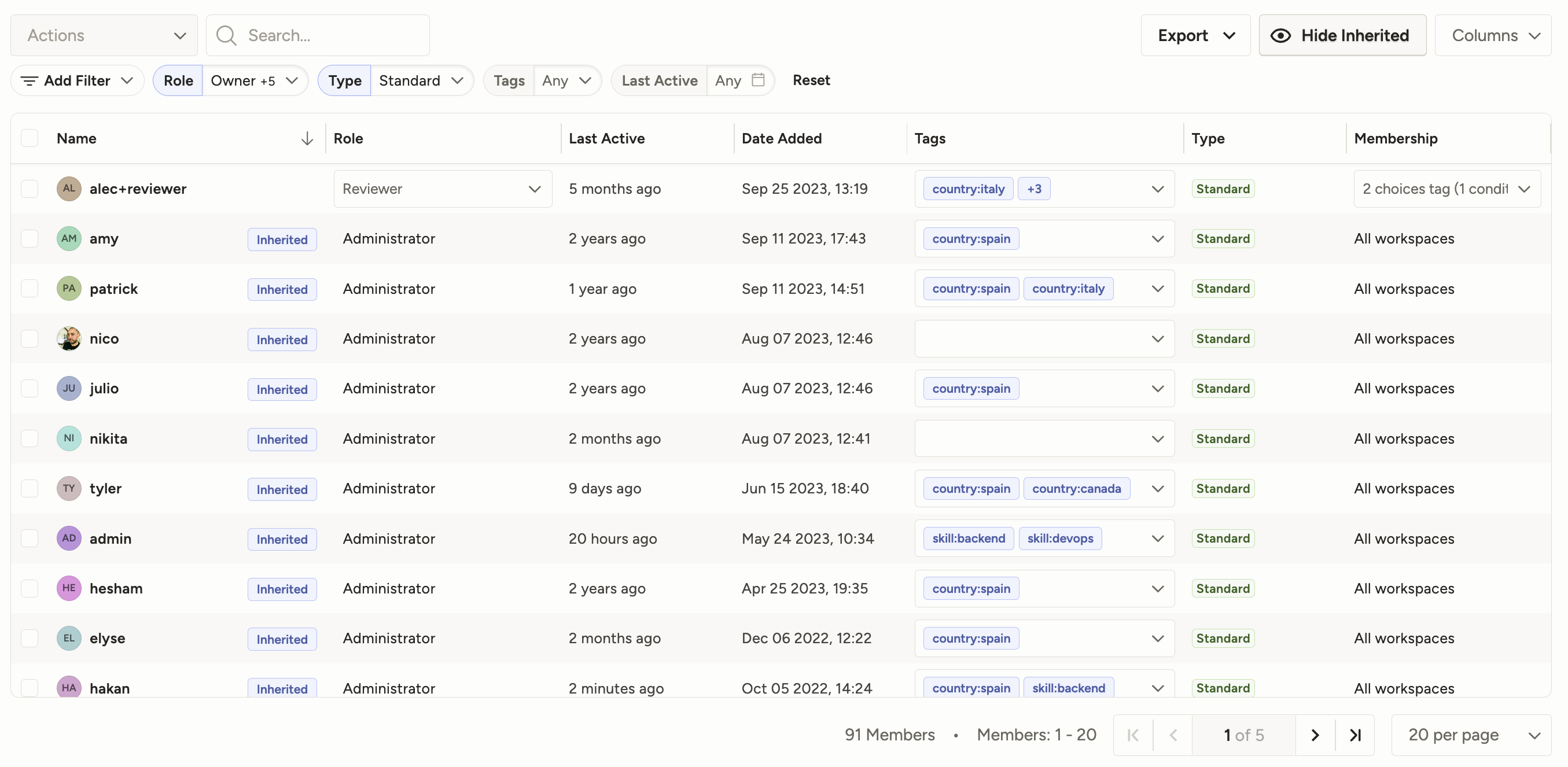Click the page number 1 of 5 field

point(1243,735)
